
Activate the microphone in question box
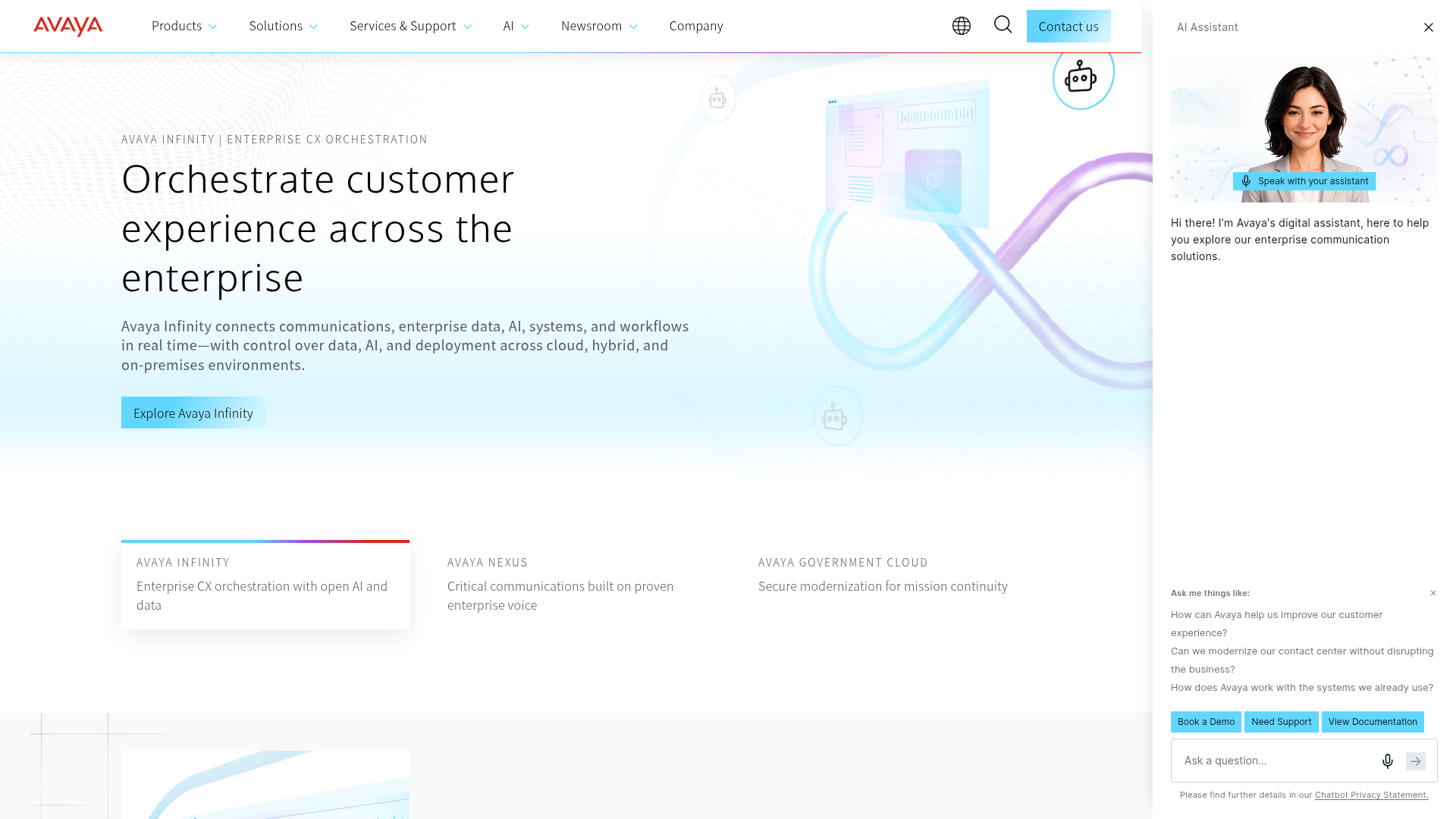click(x=1388, y=761)
